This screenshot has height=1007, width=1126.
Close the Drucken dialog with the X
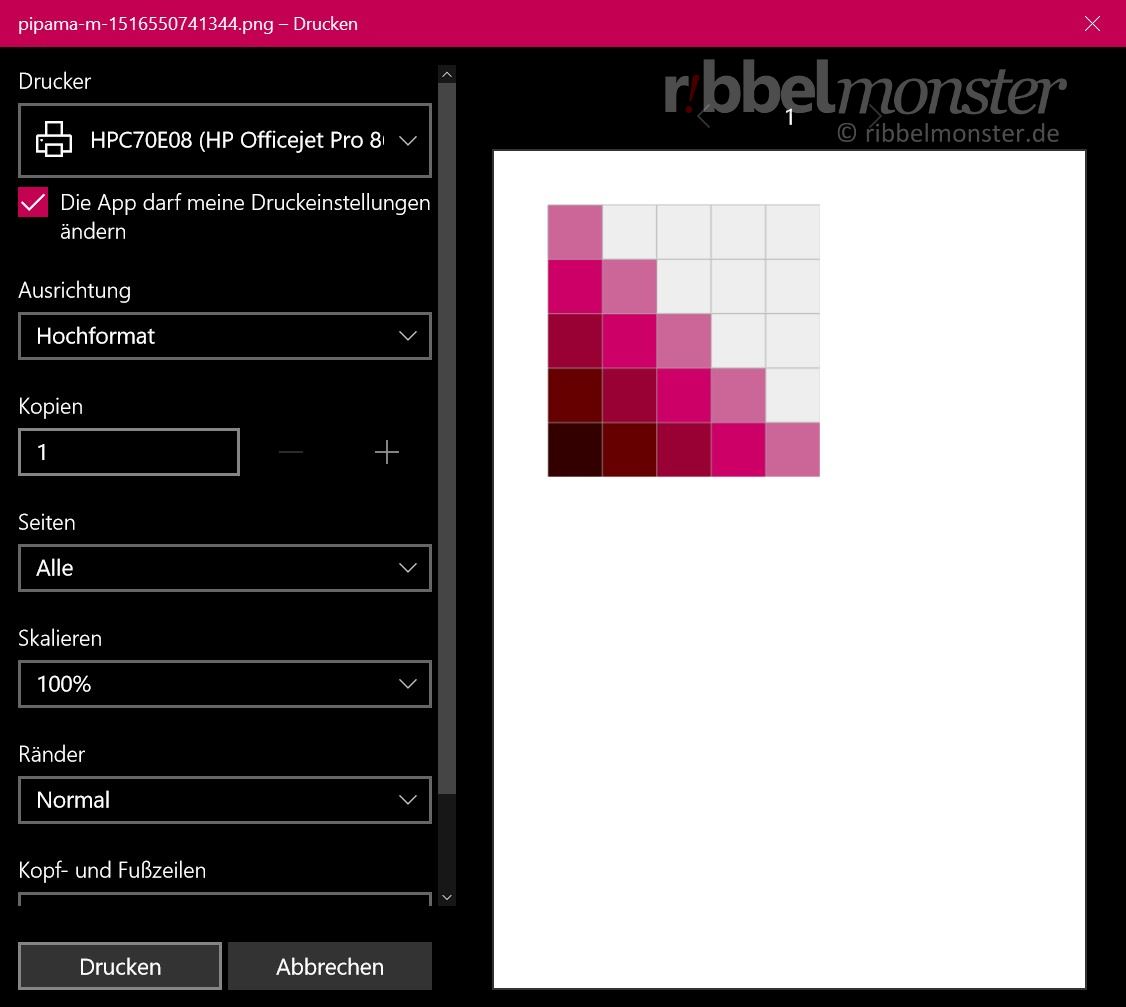[1092, 24]
